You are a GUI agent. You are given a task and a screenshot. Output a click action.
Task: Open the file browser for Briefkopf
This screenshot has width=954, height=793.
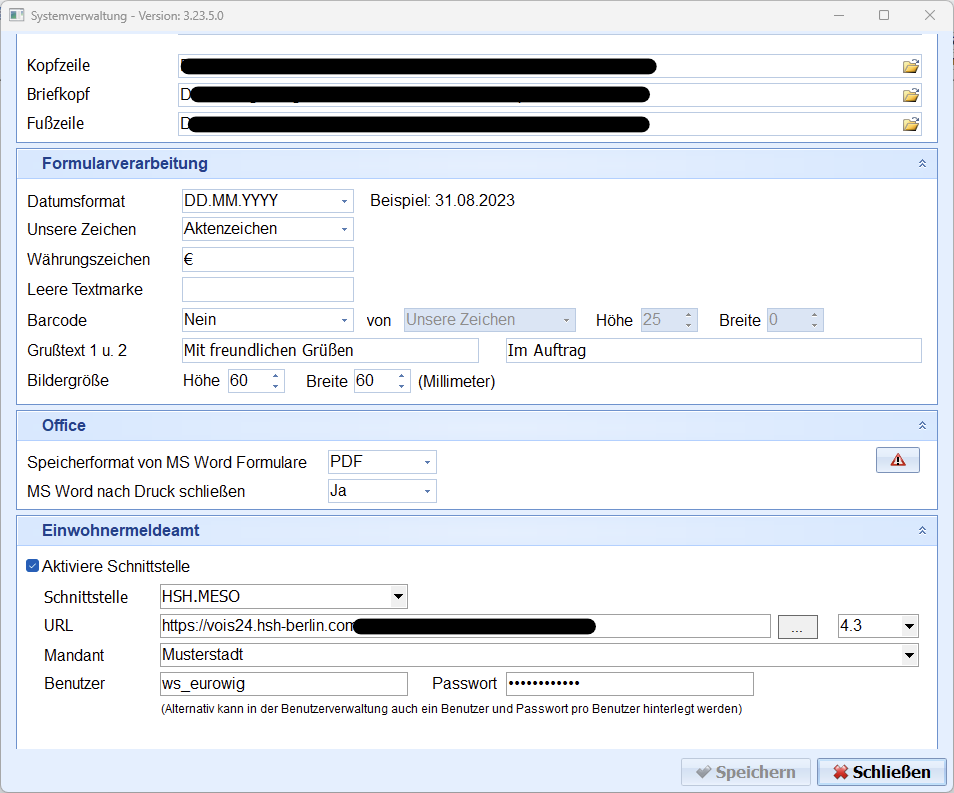(910, 96)
